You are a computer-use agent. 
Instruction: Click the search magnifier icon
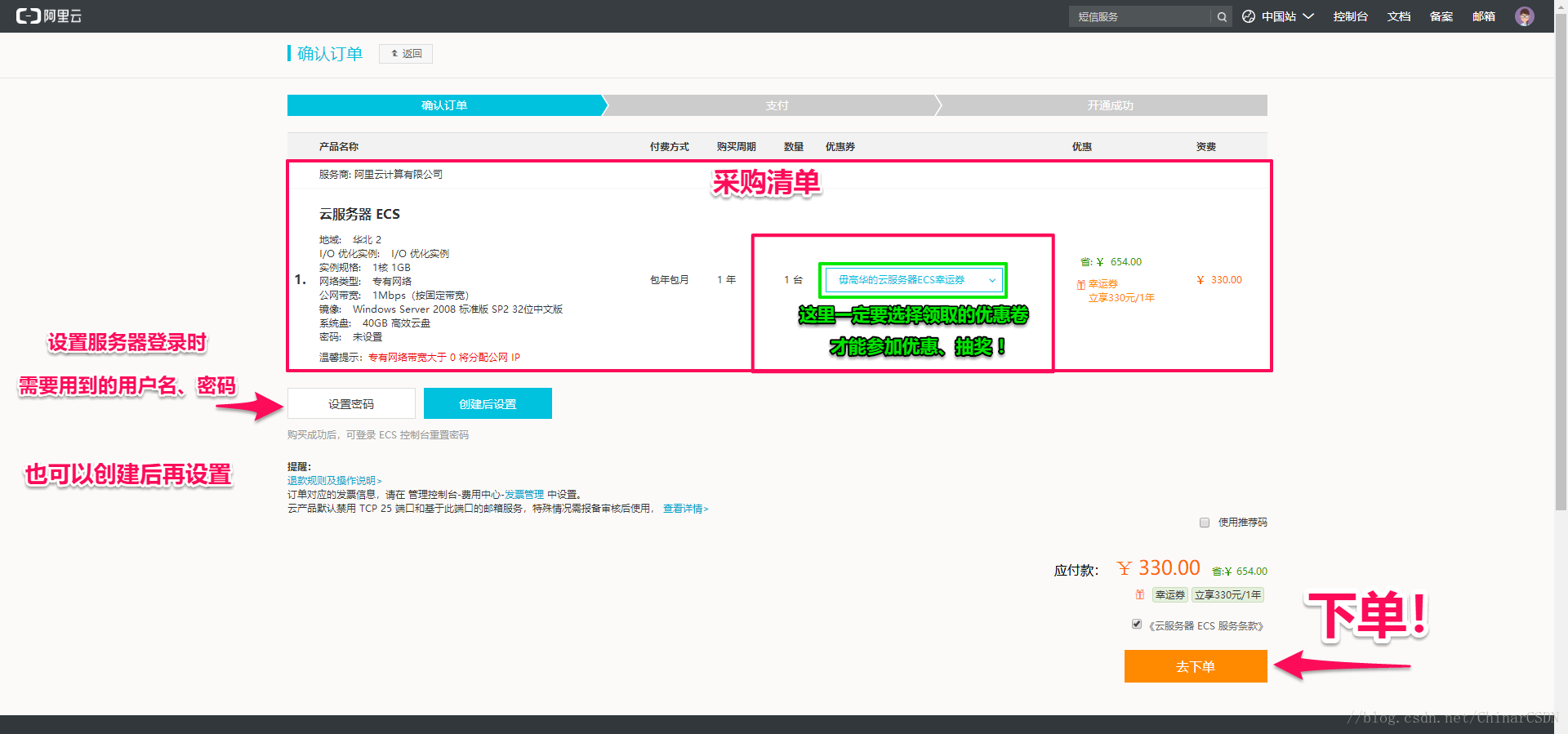(1222, 16)
